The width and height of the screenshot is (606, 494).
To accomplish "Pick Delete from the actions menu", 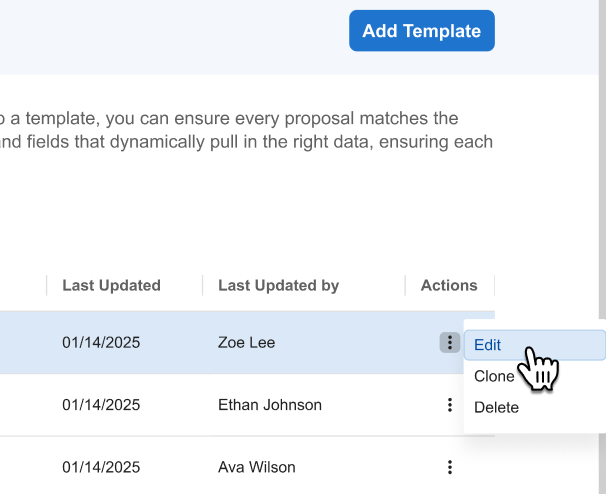I will 496,407.
